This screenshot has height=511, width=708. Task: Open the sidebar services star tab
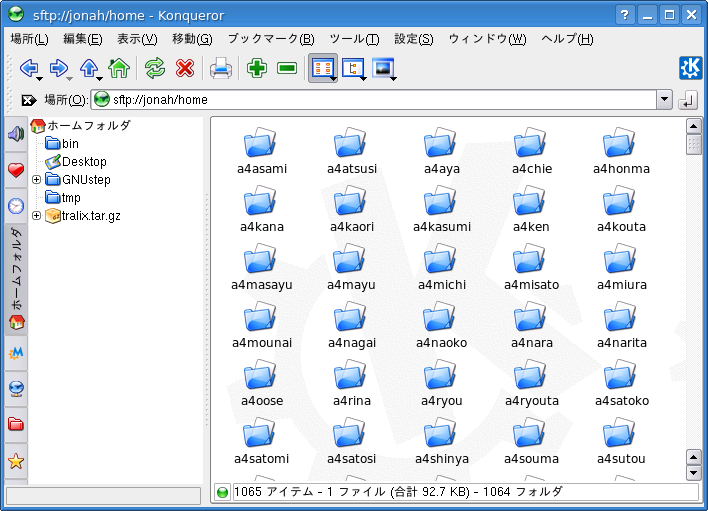[16, 461]
